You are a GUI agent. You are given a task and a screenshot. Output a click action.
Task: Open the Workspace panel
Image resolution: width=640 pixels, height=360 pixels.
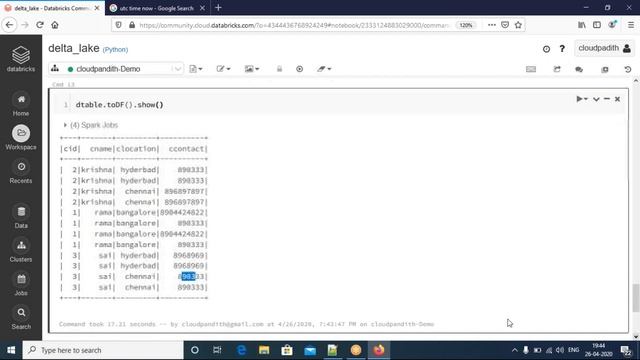(x=21, y=138)
